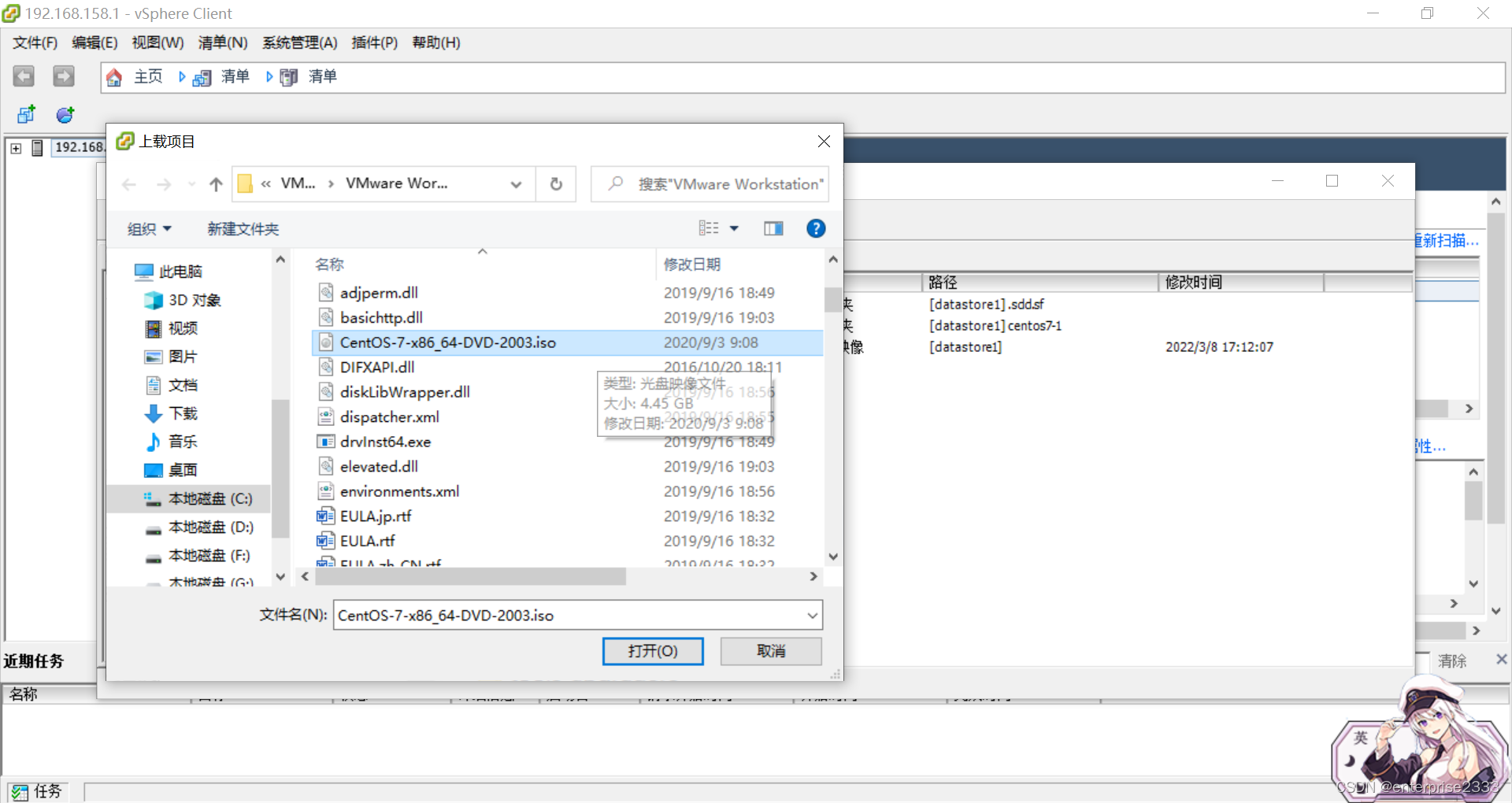
Task: Expand the hidden path breadcrumb chevrons
Action: point(266,184)
